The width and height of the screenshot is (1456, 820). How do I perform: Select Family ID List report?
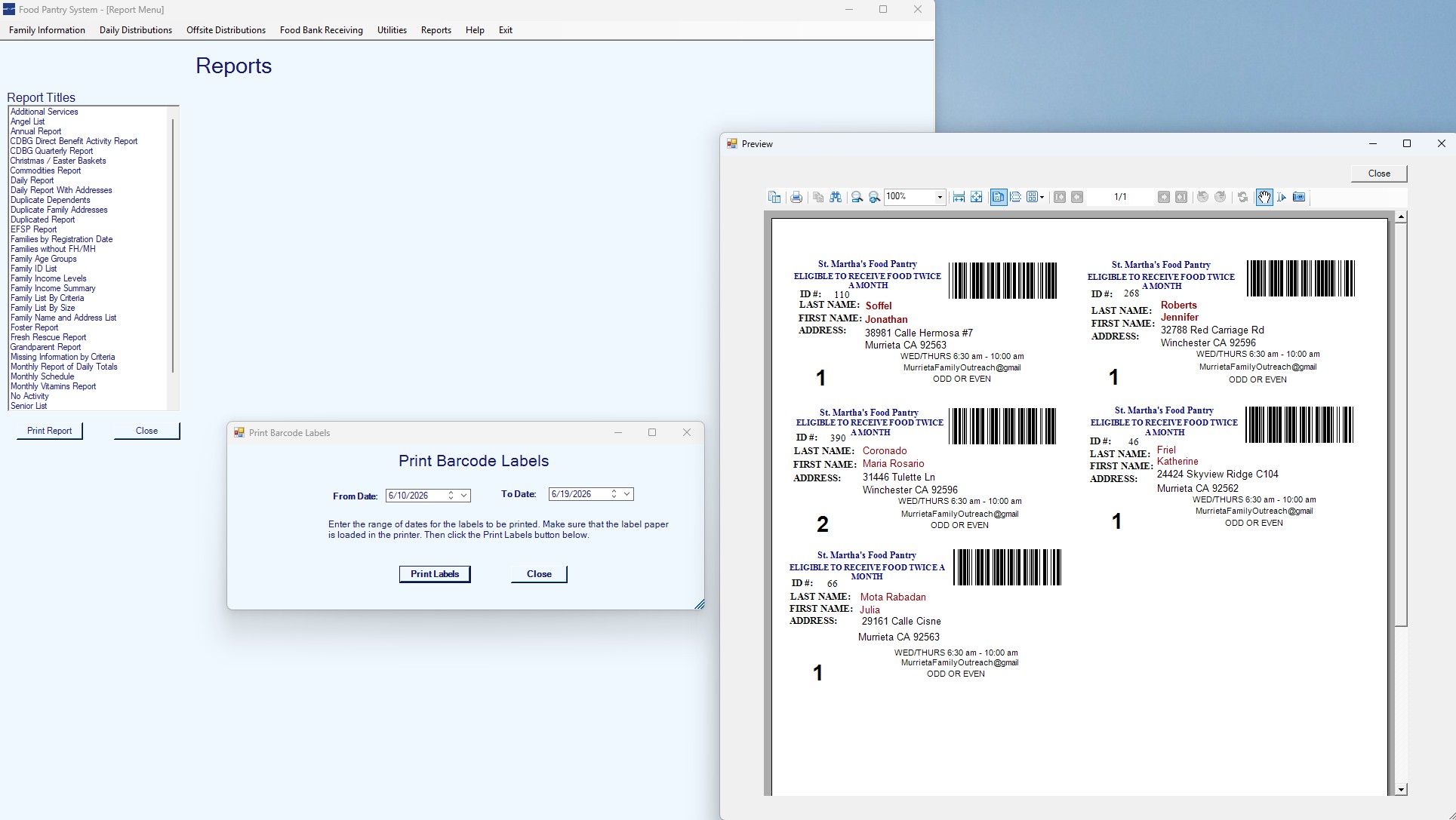point(34,269)
